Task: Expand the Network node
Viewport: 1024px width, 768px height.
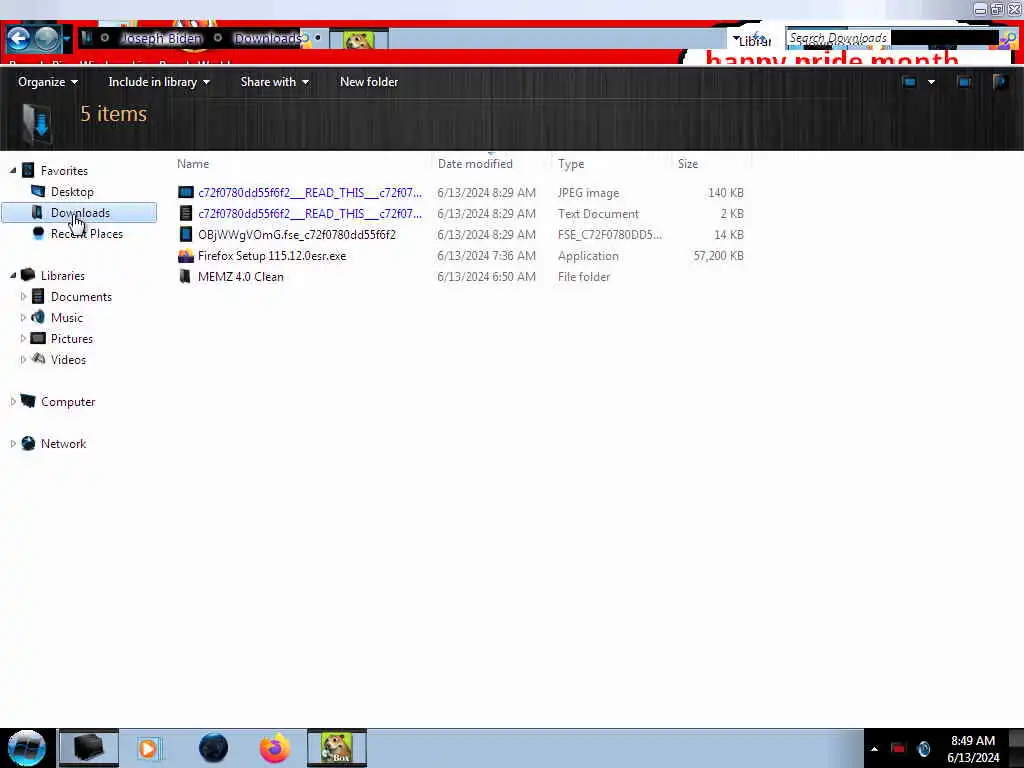Action: click(x=13, y=443)
